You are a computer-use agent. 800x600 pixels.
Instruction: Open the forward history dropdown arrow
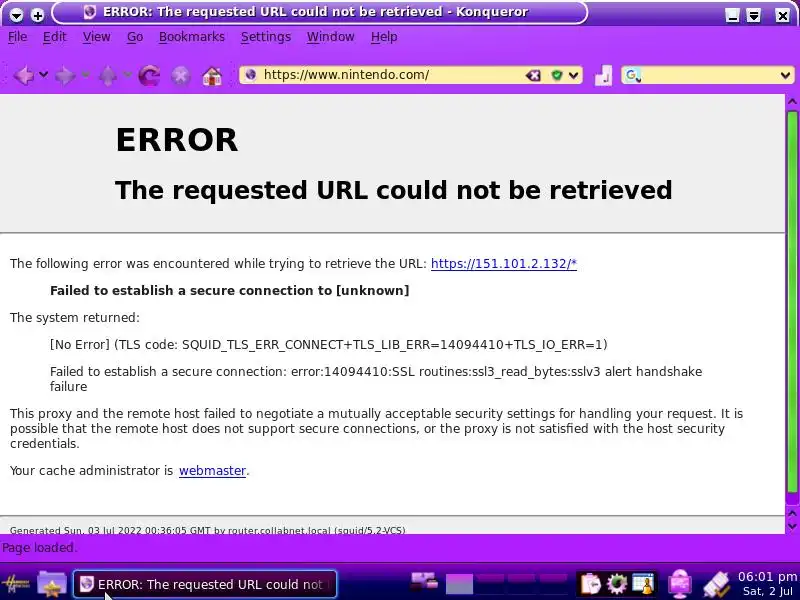pyautogui.click(x=85, y=76)
